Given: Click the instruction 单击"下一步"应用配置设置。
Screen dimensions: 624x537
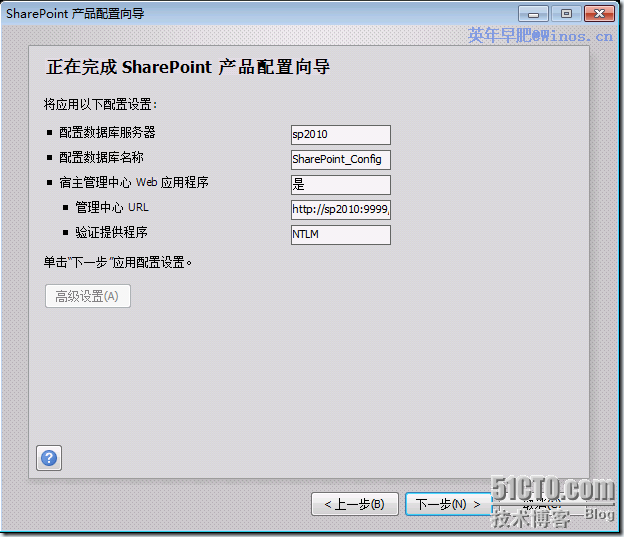Looking at the screenshot, I should point(118,262).
